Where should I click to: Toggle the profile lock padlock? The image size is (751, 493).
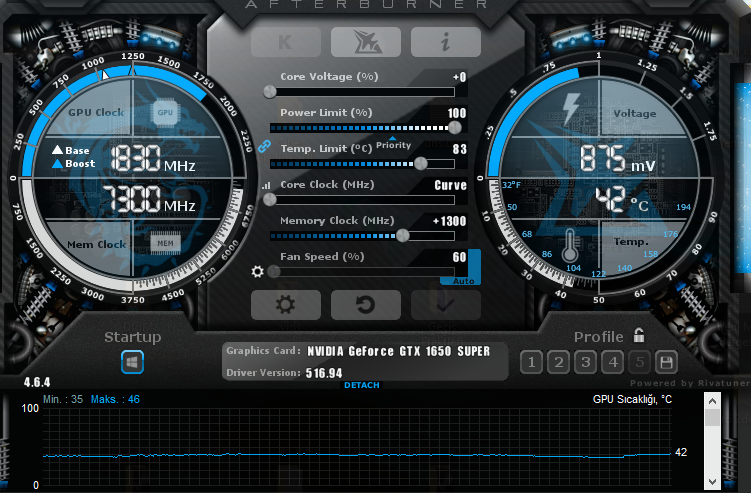coord(639,335)
